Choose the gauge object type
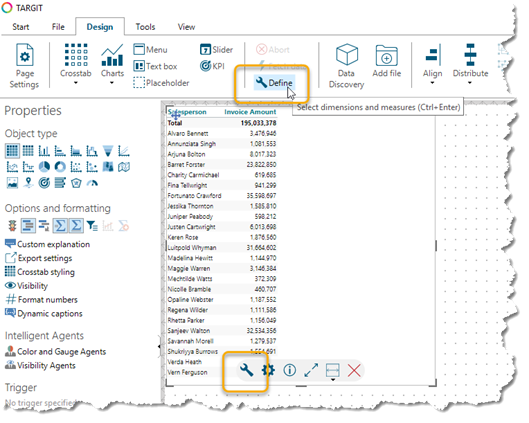The height and width of the screenshot is (423, 529). [92, 183]
